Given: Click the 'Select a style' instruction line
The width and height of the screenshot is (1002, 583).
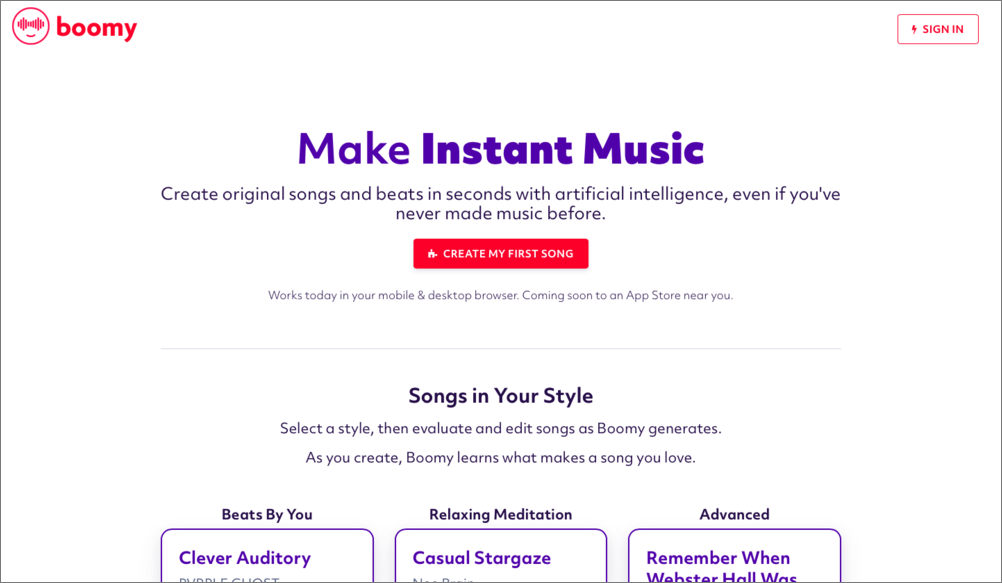Looking at the screenshot, I should click(500, 428).
